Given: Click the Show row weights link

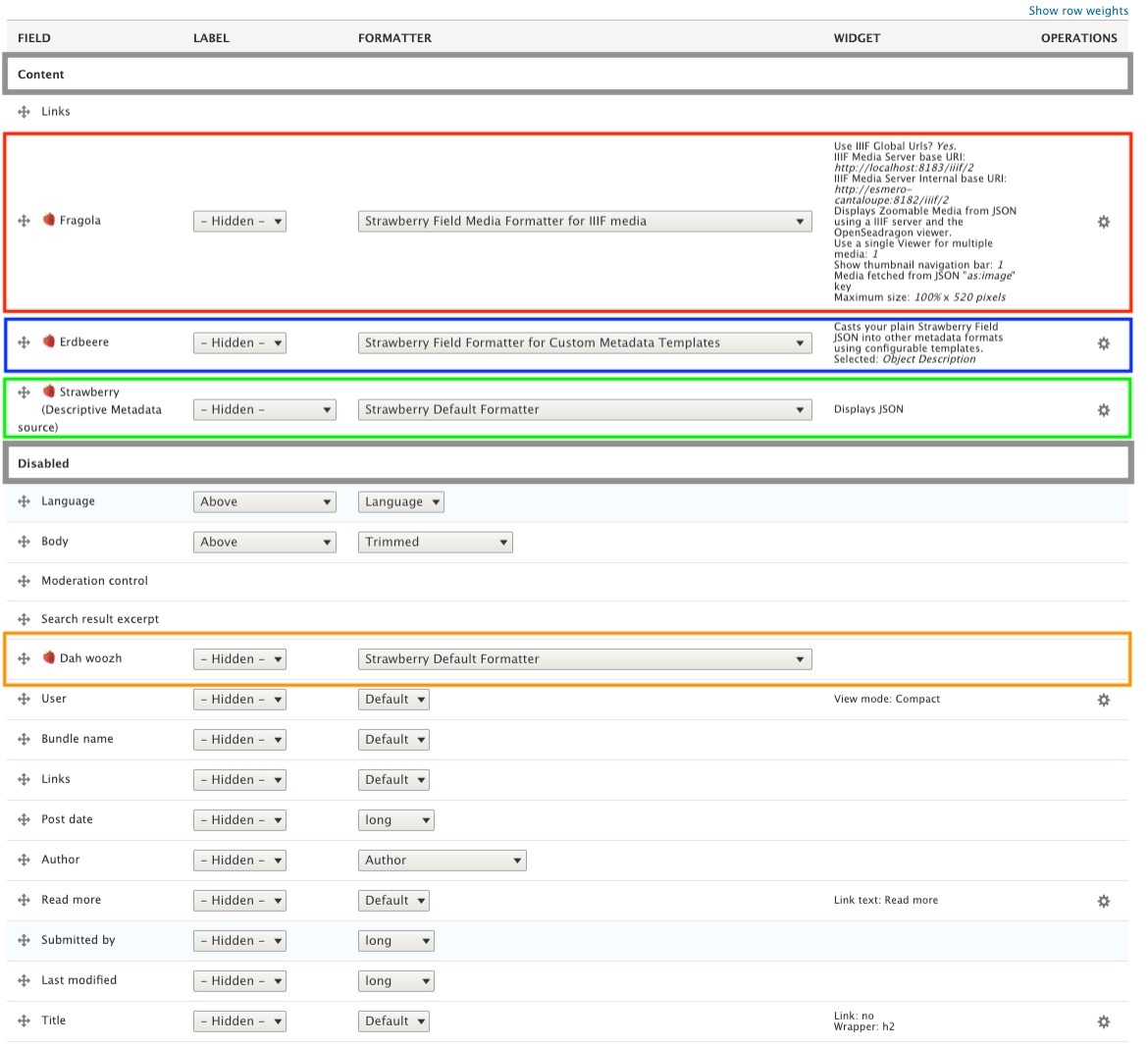Looking at the screenshot, I should (1077, 11).
